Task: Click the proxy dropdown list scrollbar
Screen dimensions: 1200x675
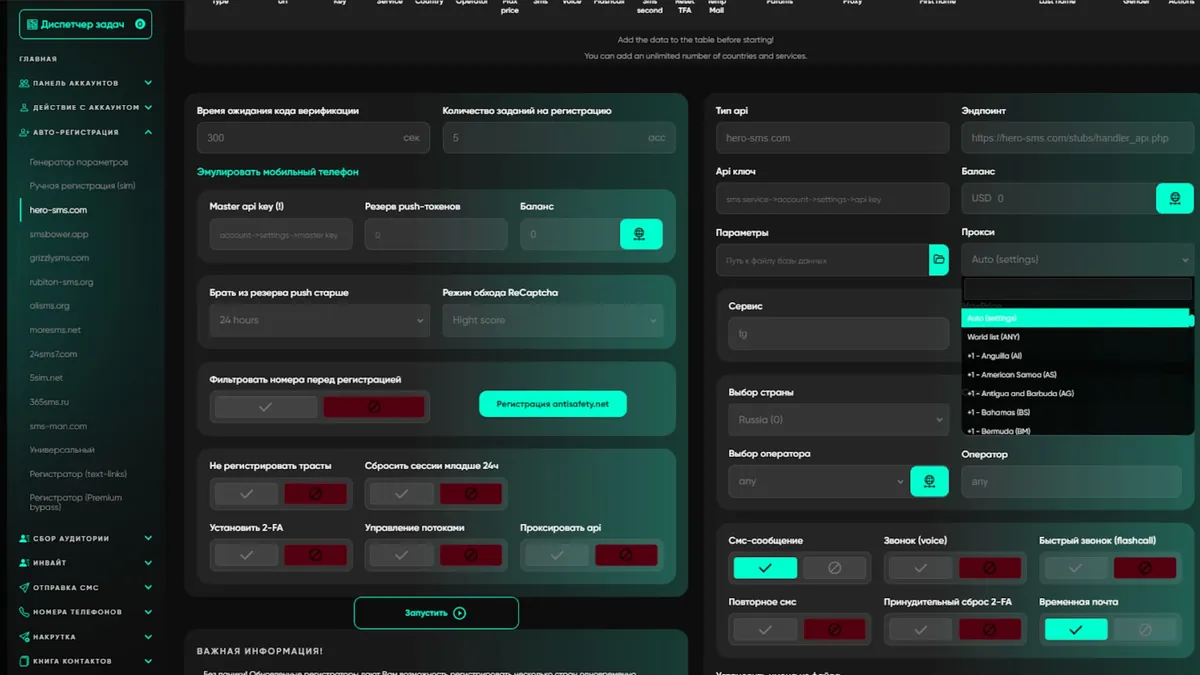Action: [x=1191, y=322]
